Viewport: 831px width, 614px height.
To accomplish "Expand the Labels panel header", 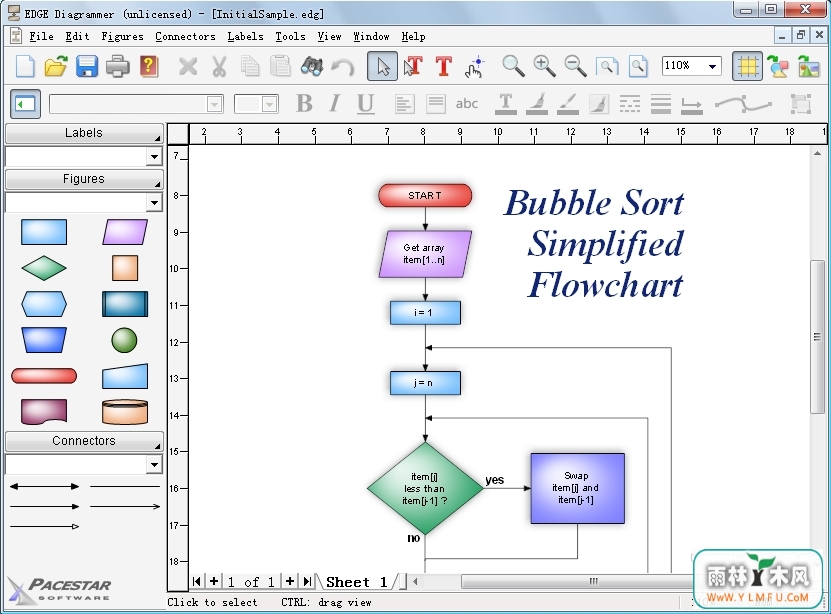I will click(84, 133).
